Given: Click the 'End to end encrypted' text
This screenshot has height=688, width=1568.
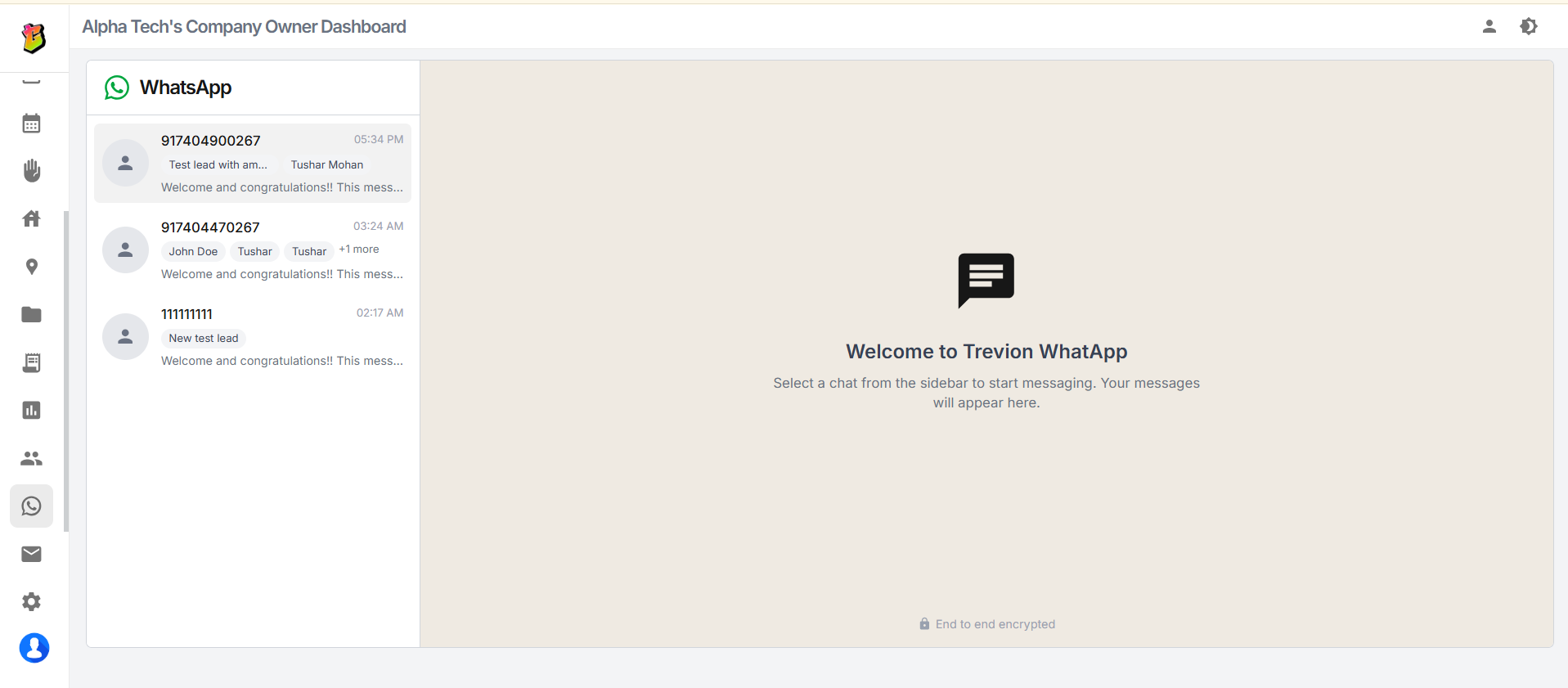Looking at the screenshot, I should coord(995,624).
